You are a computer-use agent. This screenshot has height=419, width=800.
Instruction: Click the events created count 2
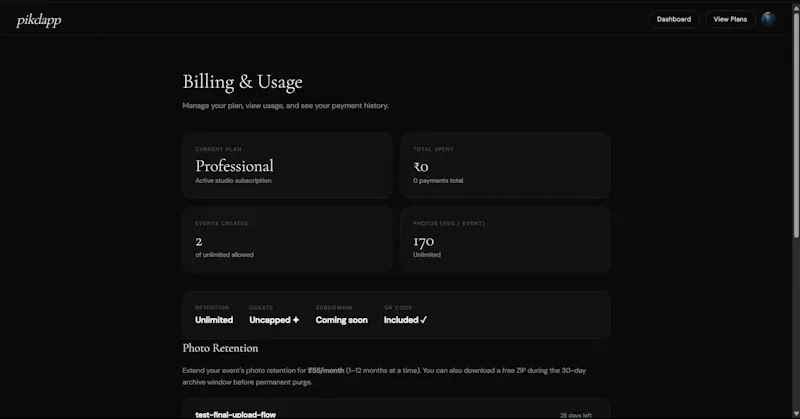click(198, 241)
